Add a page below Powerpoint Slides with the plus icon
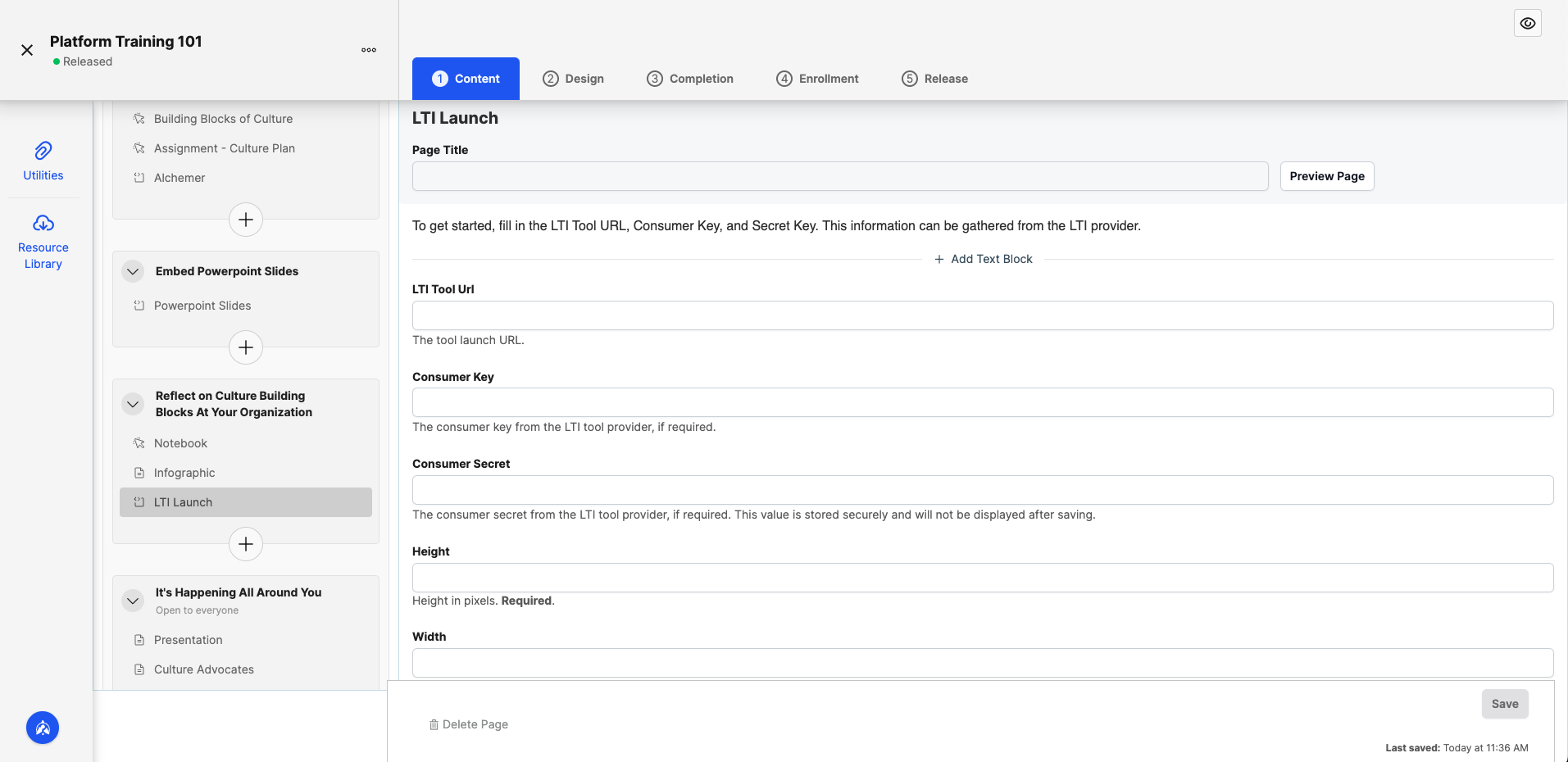 [246, 347]
